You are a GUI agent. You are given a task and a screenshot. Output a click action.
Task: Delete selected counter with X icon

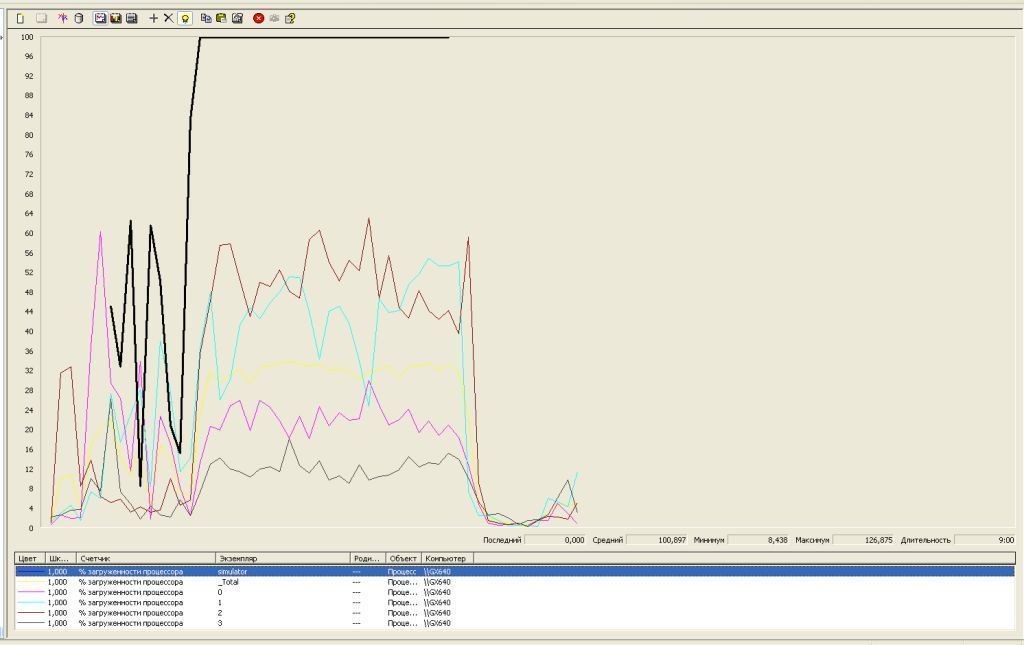click(x=168, y=18)
